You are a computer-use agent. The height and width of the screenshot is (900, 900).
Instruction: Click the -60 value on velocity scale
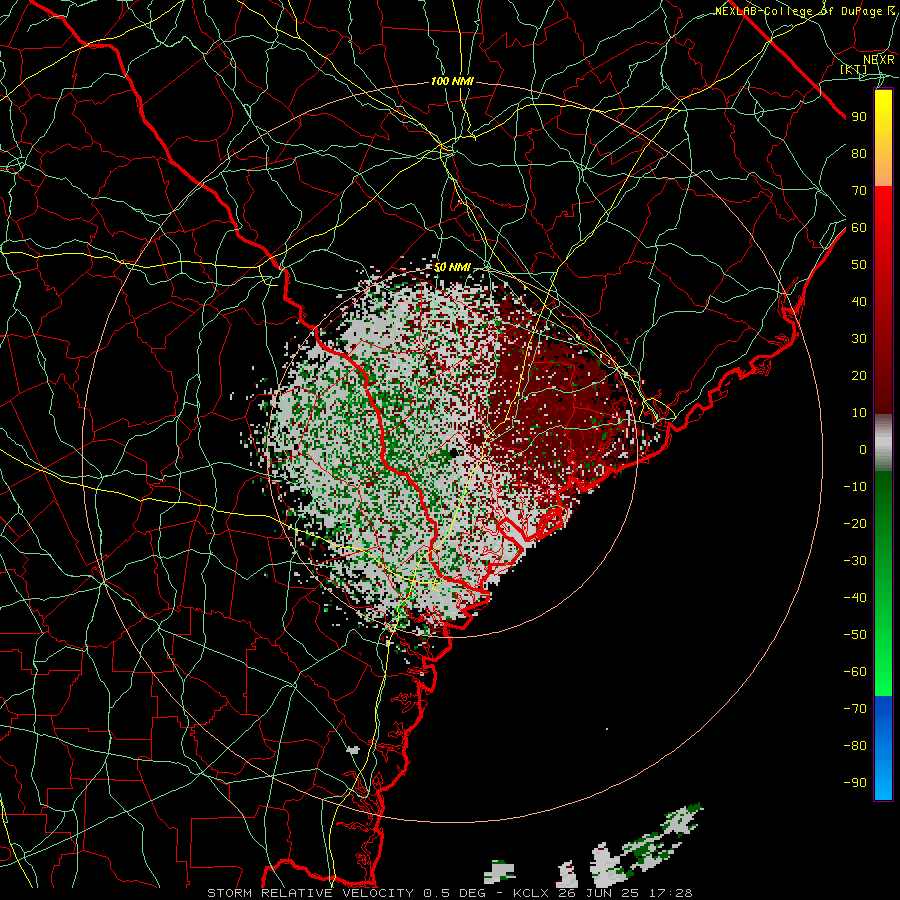pos(855,672)
